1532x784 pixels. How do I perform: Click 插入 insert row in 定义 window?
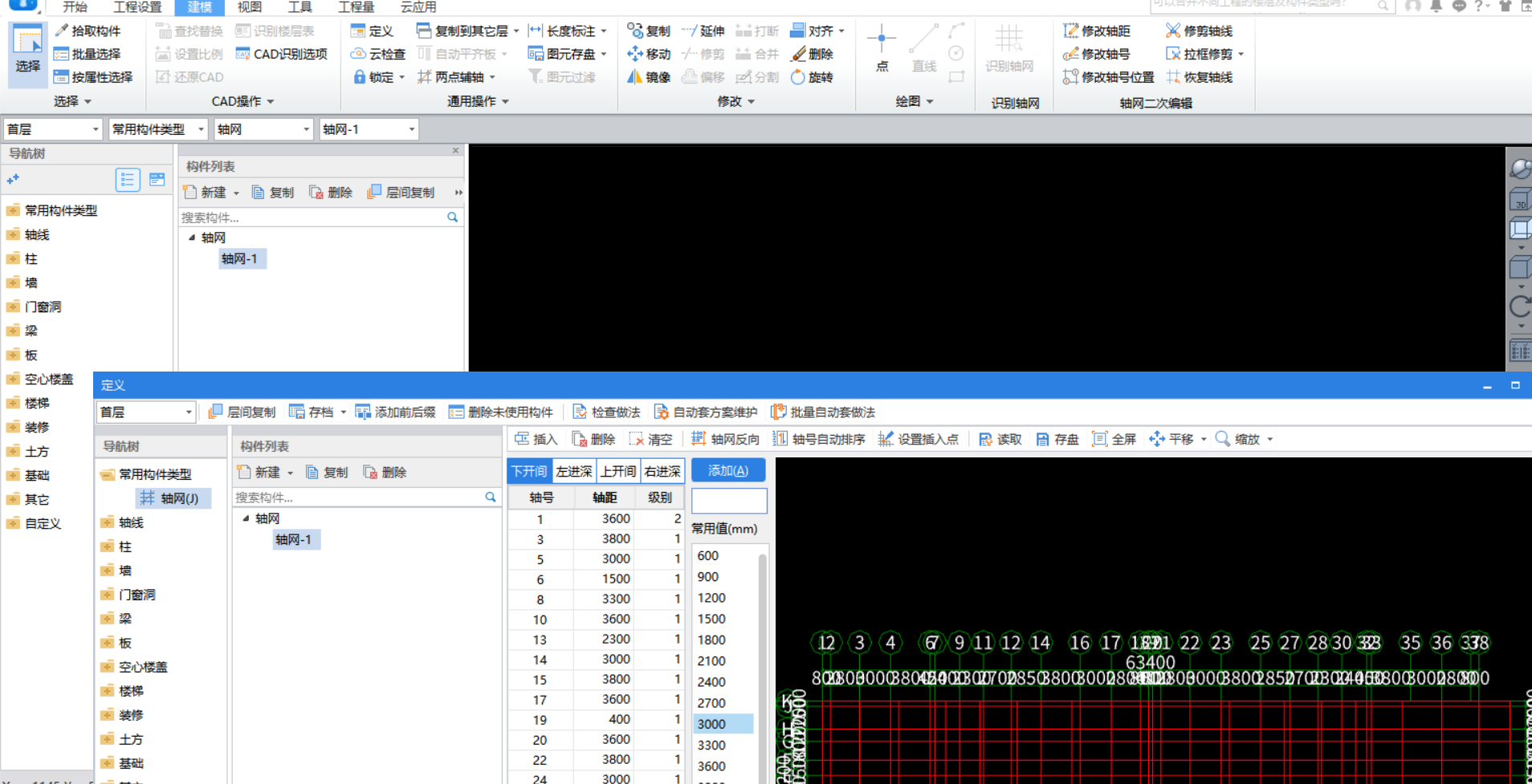pos(536,439)
